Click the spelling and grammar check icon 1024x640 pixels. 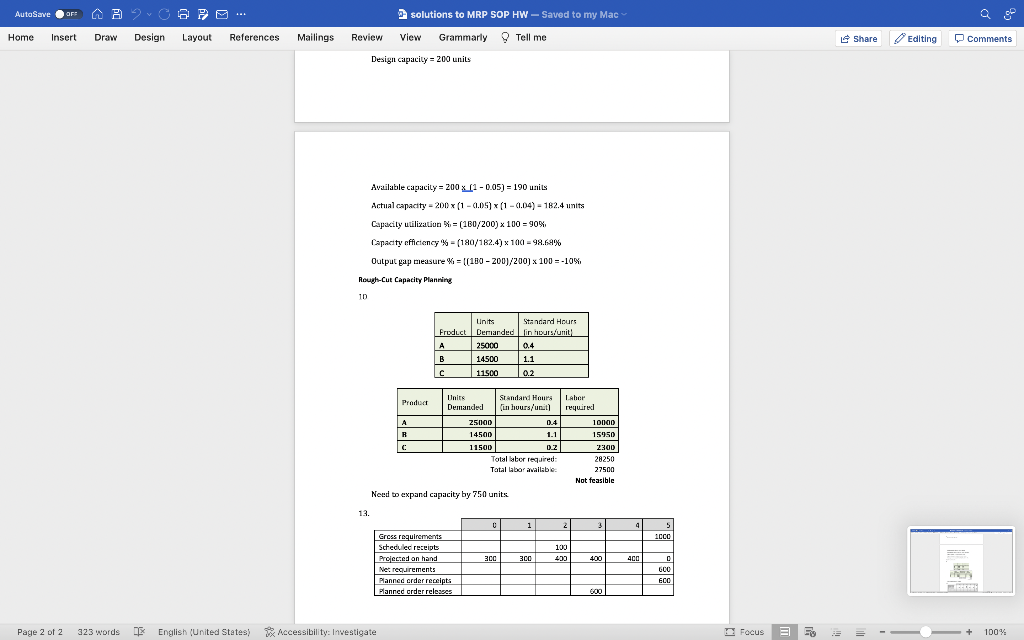click(x=139, y=632)
